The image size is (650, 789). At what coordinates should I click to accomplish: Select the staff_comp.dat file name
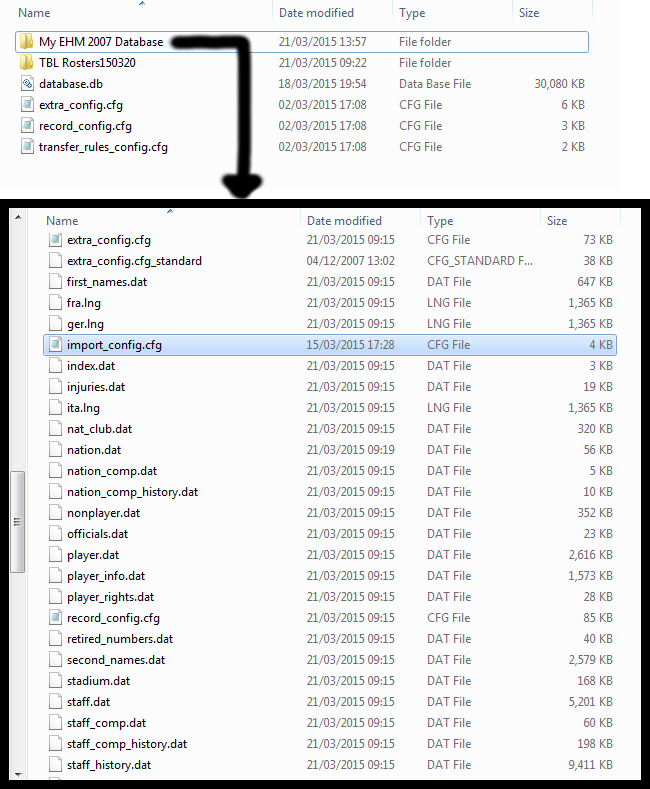(107, 723)
